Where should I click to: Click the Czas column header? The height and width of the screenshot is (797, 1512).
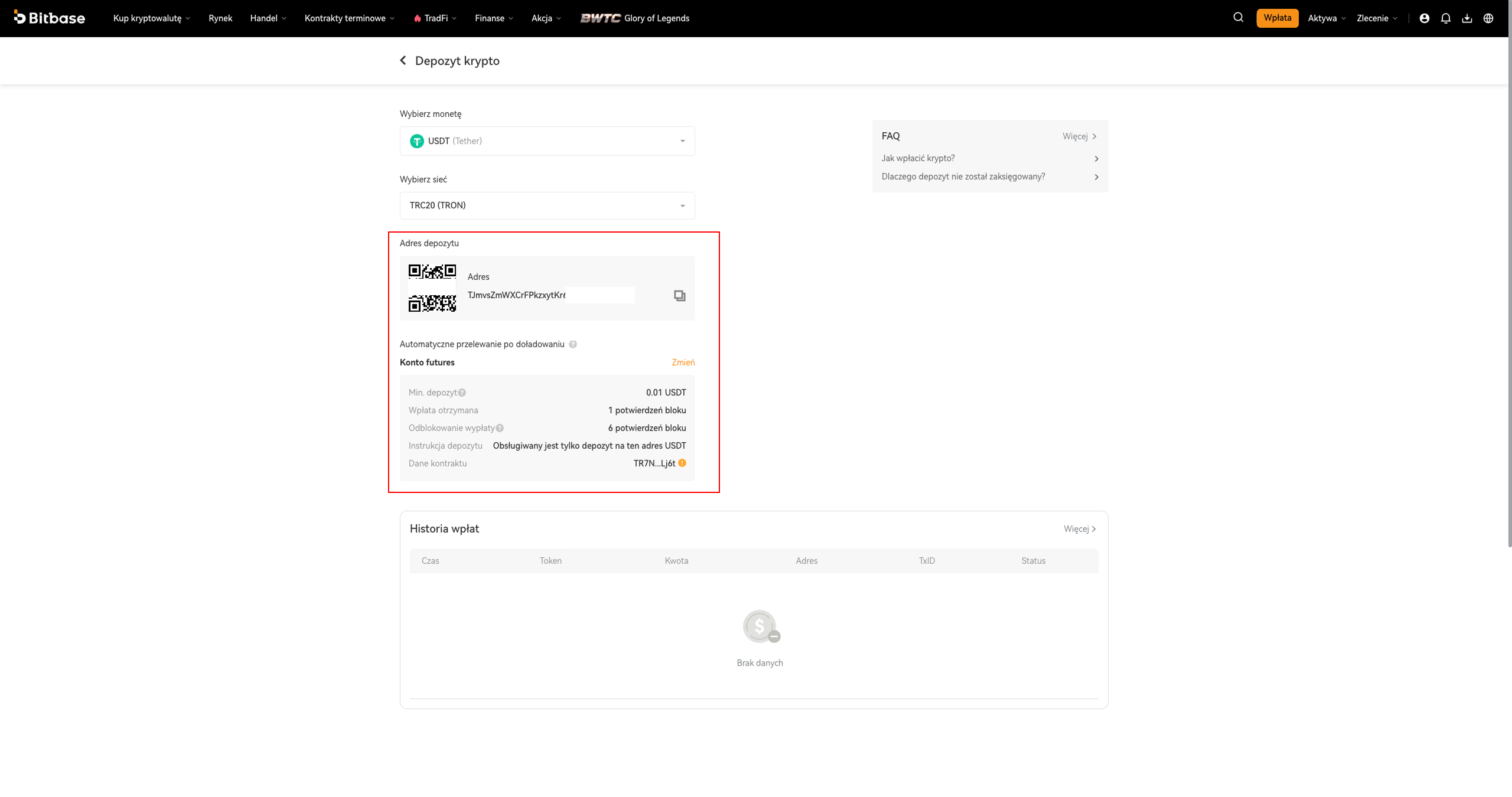tap(431, 561)
